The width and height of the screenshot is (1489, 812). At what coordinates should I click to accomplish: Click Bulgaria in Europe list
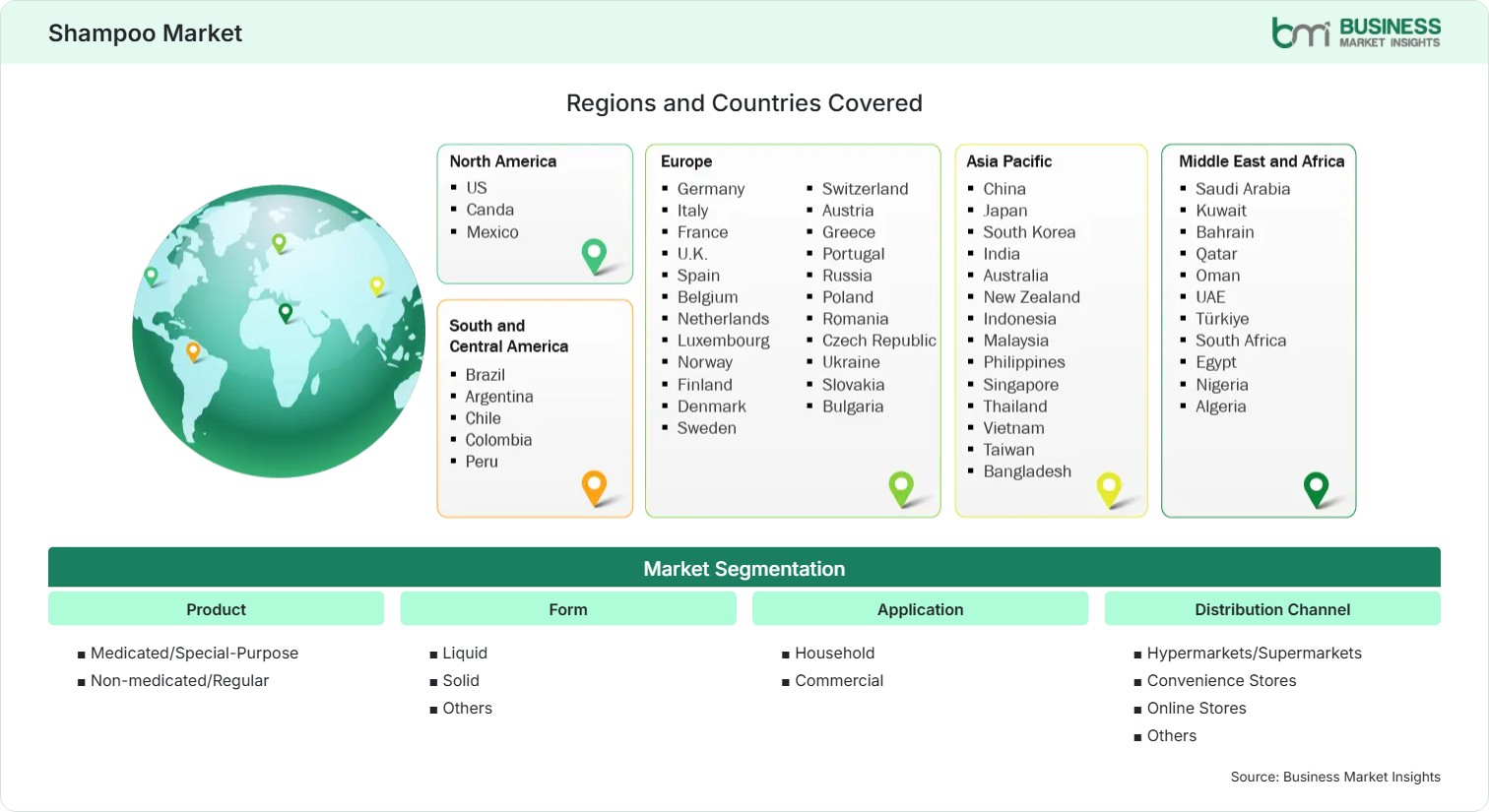coord(853,406)
